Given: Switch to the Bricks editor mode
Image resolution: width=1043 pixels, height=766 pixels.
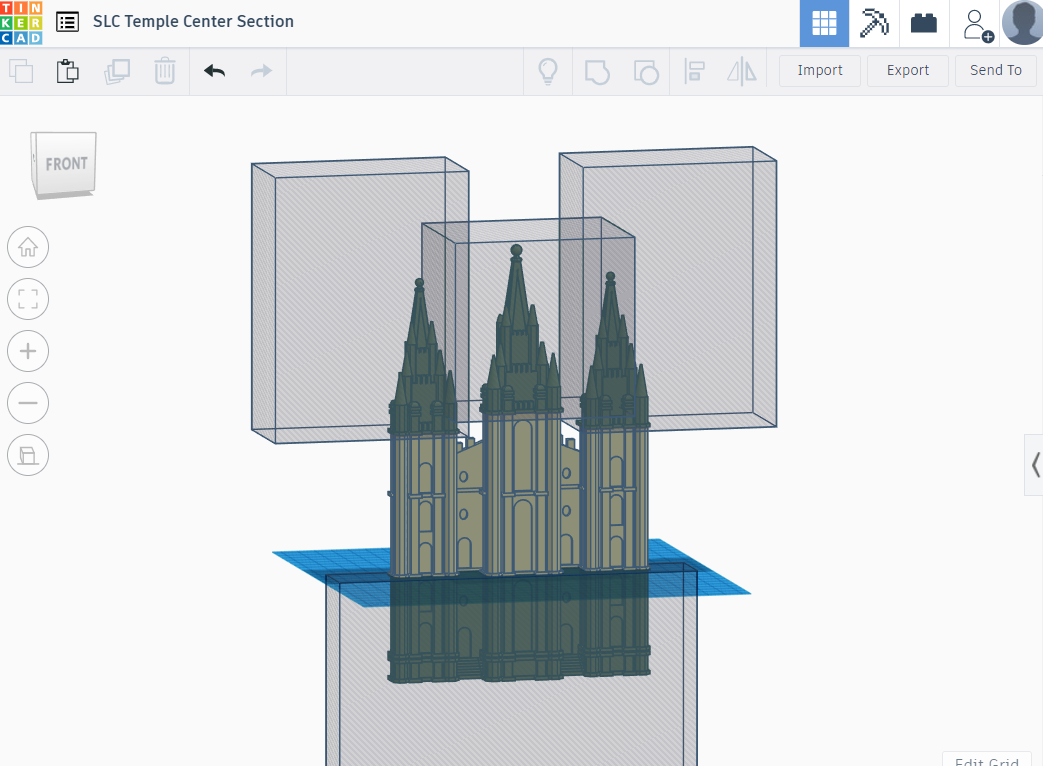Looking at the screenshot, I should pos(923,23).
